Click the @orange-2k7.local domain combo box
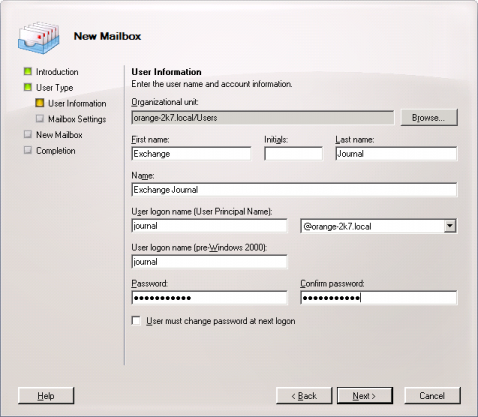Screen dimensions: 478x417 point(378,226)
